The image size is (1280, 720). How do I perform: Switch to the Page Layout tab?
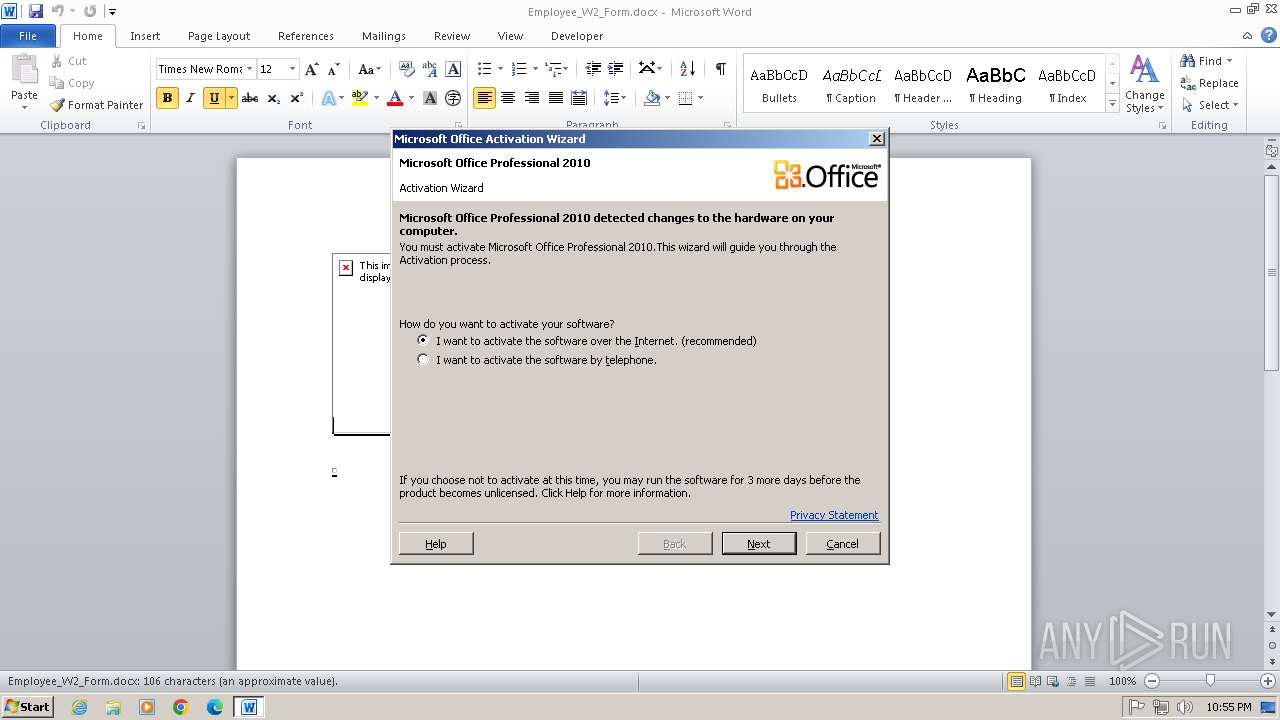click(x=219, y=36)
